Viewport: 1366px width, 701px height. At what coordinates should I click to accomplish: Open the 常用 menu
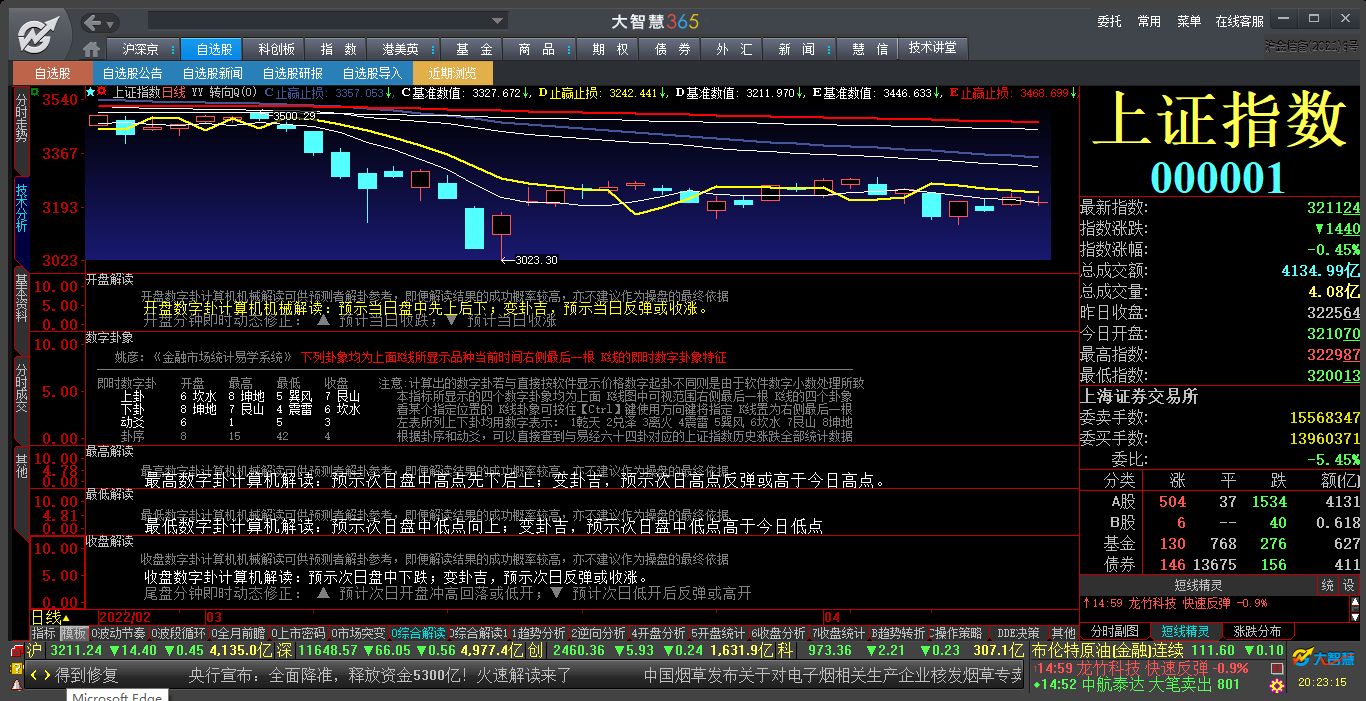click(x=1149, y=21)
